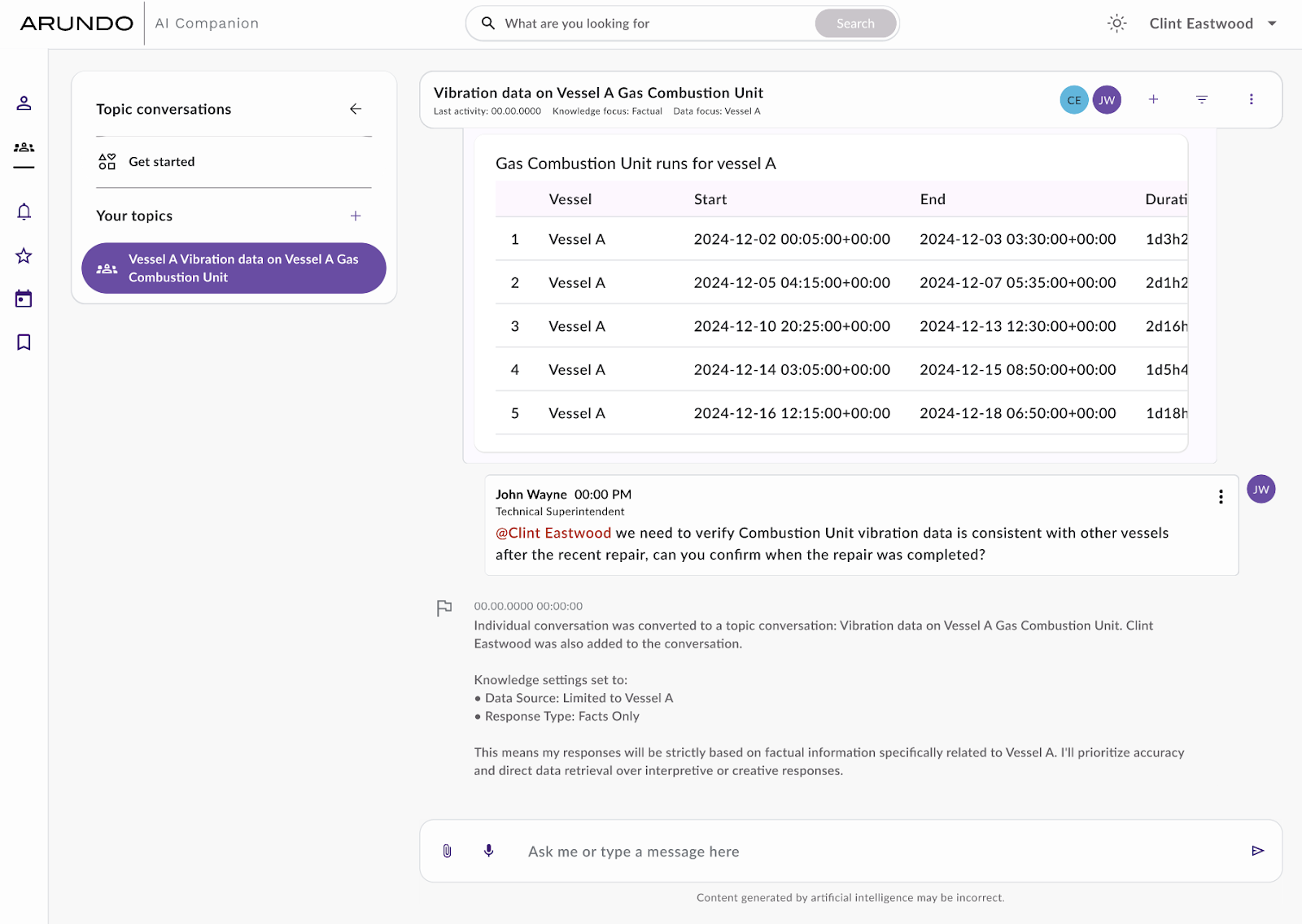Open the bookmark icon in sidebar
This screenshot has height=924, width=1302.
(x=24, y=342)
